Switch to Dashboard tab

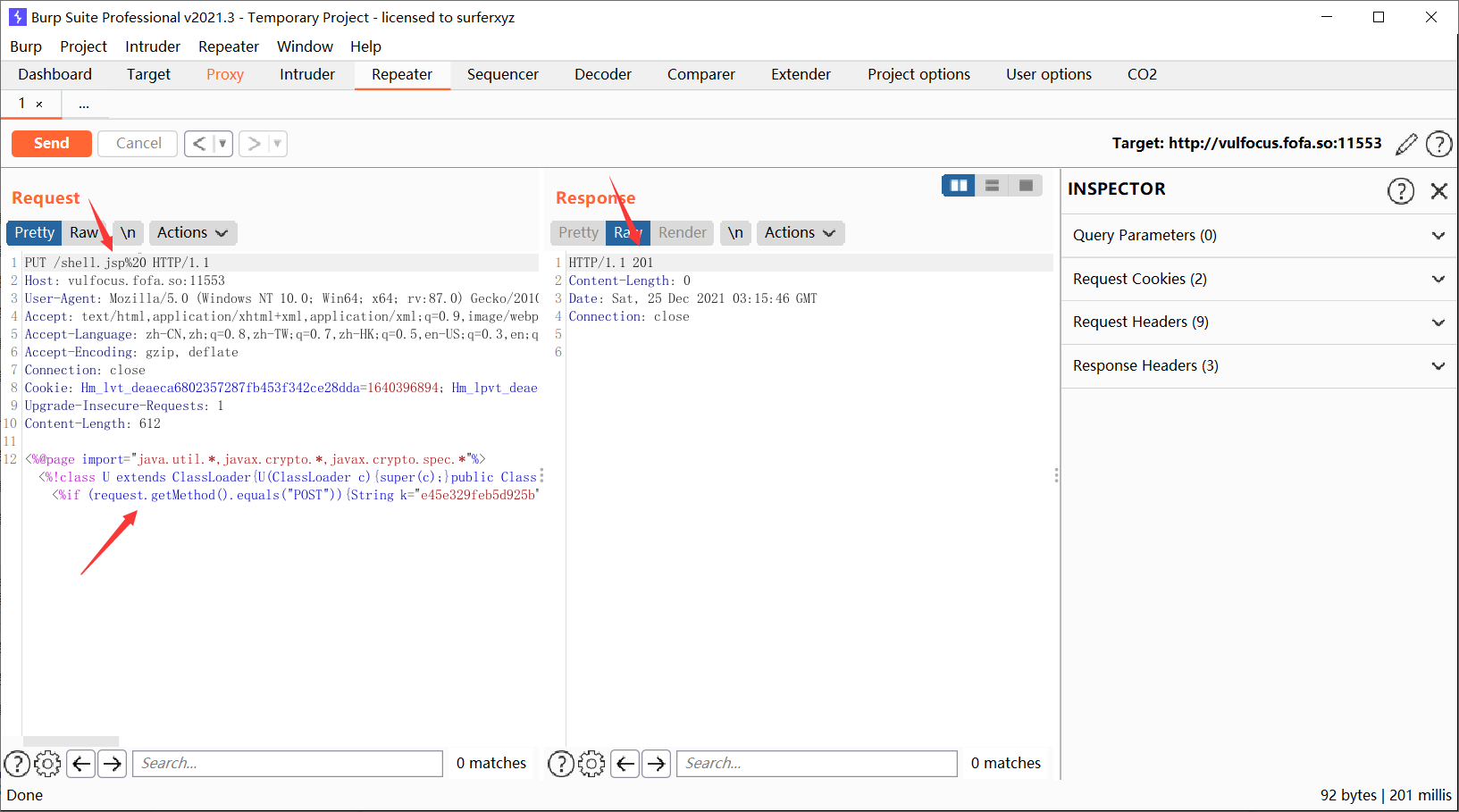(55, 75)
